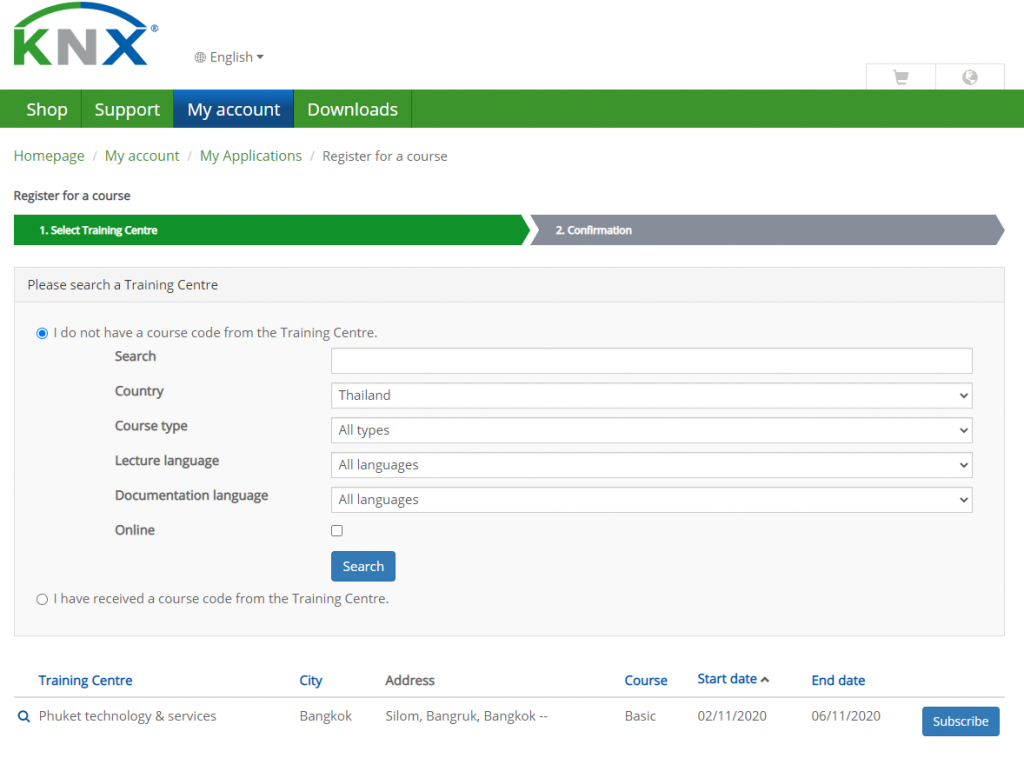Click step 2 Confirmation
The width and height of the screenshot is (1024, 771).
tap(767, 230)
